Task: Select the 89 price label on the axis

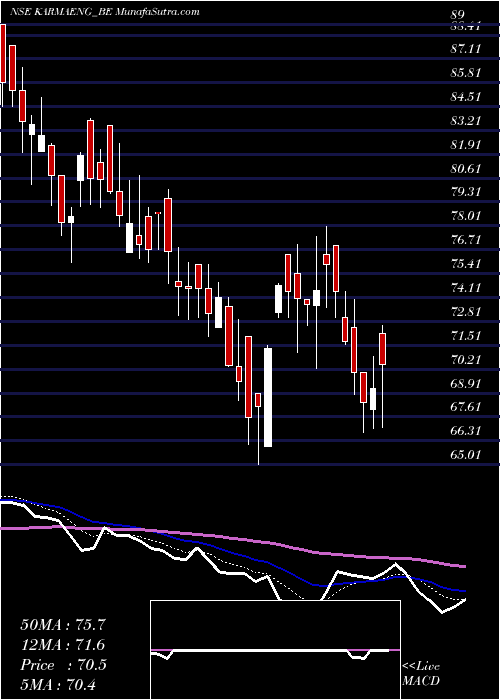Action: 458,16
